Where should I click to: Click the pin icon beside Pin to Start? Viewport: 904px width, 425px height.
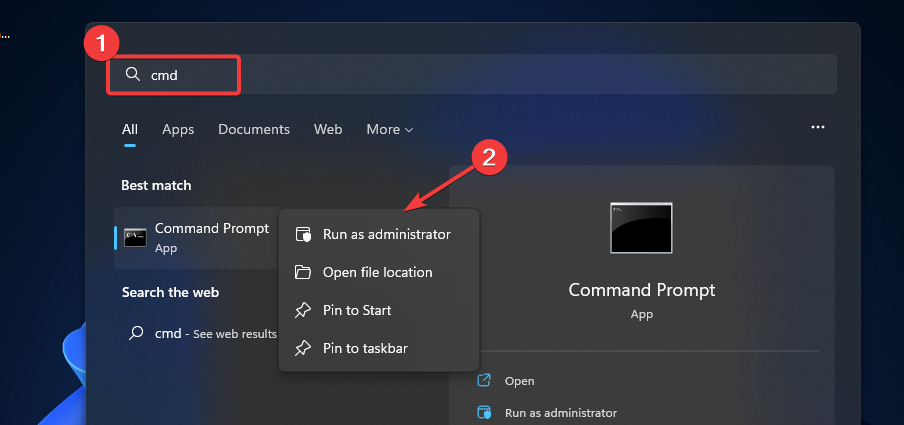click(x=303, y=311)
